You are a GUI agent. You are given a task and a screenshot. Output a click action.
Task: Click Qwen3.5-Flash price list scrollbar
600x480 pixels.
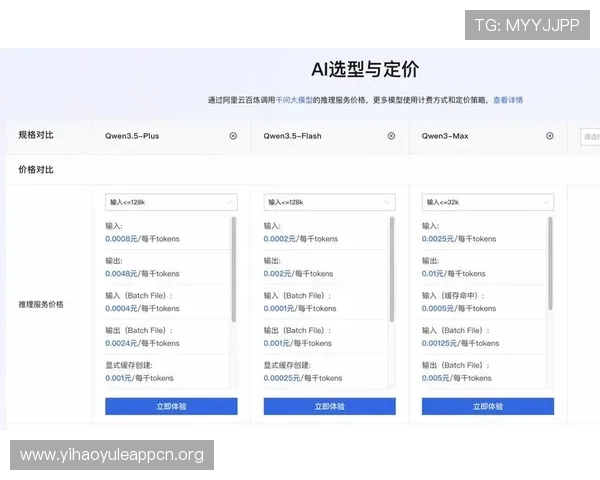pos(391,269)
